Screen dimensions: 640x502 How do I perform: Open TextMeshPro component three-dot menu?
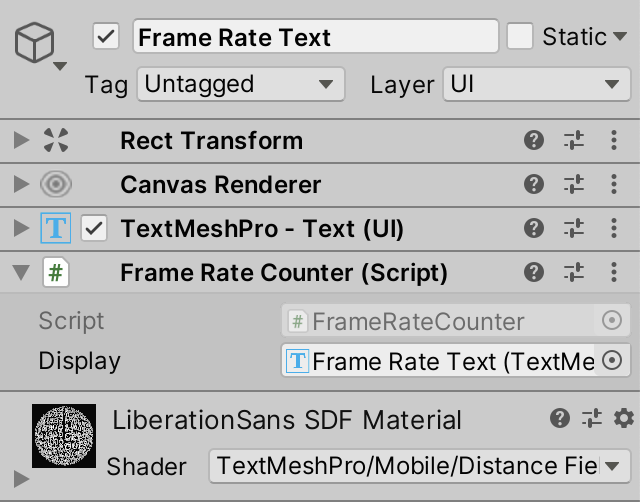tap(614, 229)
